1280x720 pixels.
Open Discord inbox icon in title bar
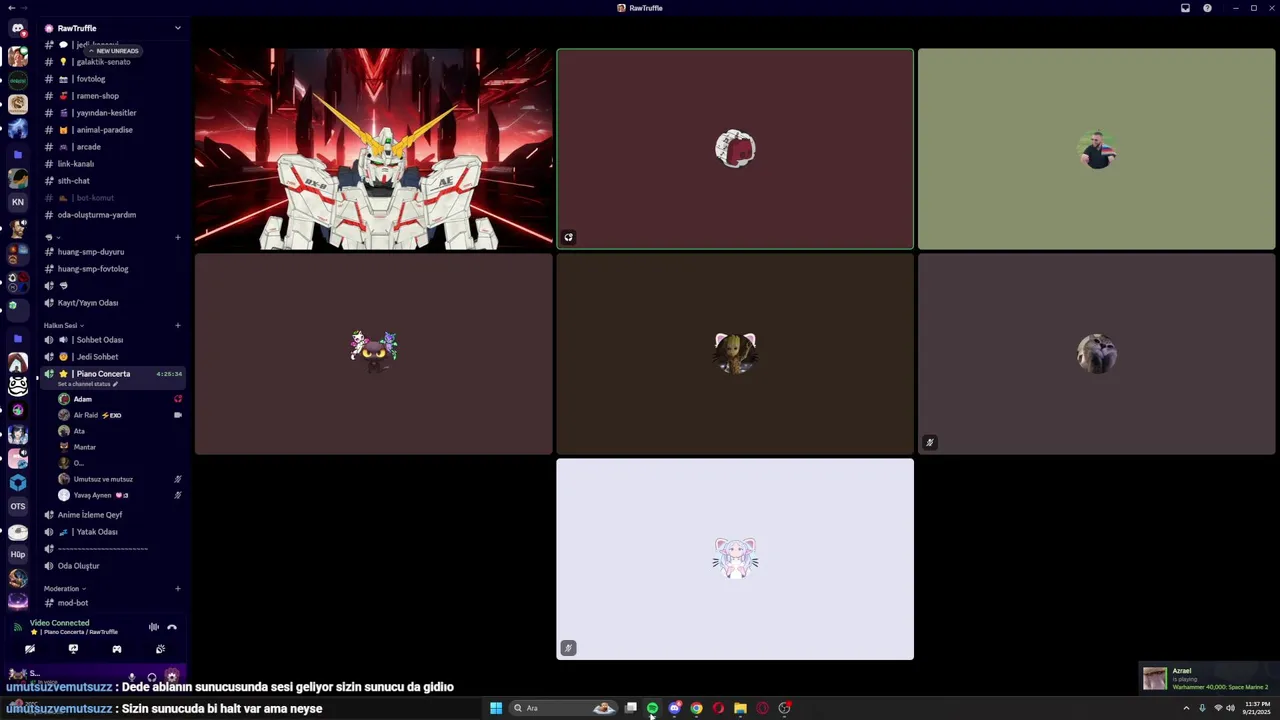[x=1185, y=8]
